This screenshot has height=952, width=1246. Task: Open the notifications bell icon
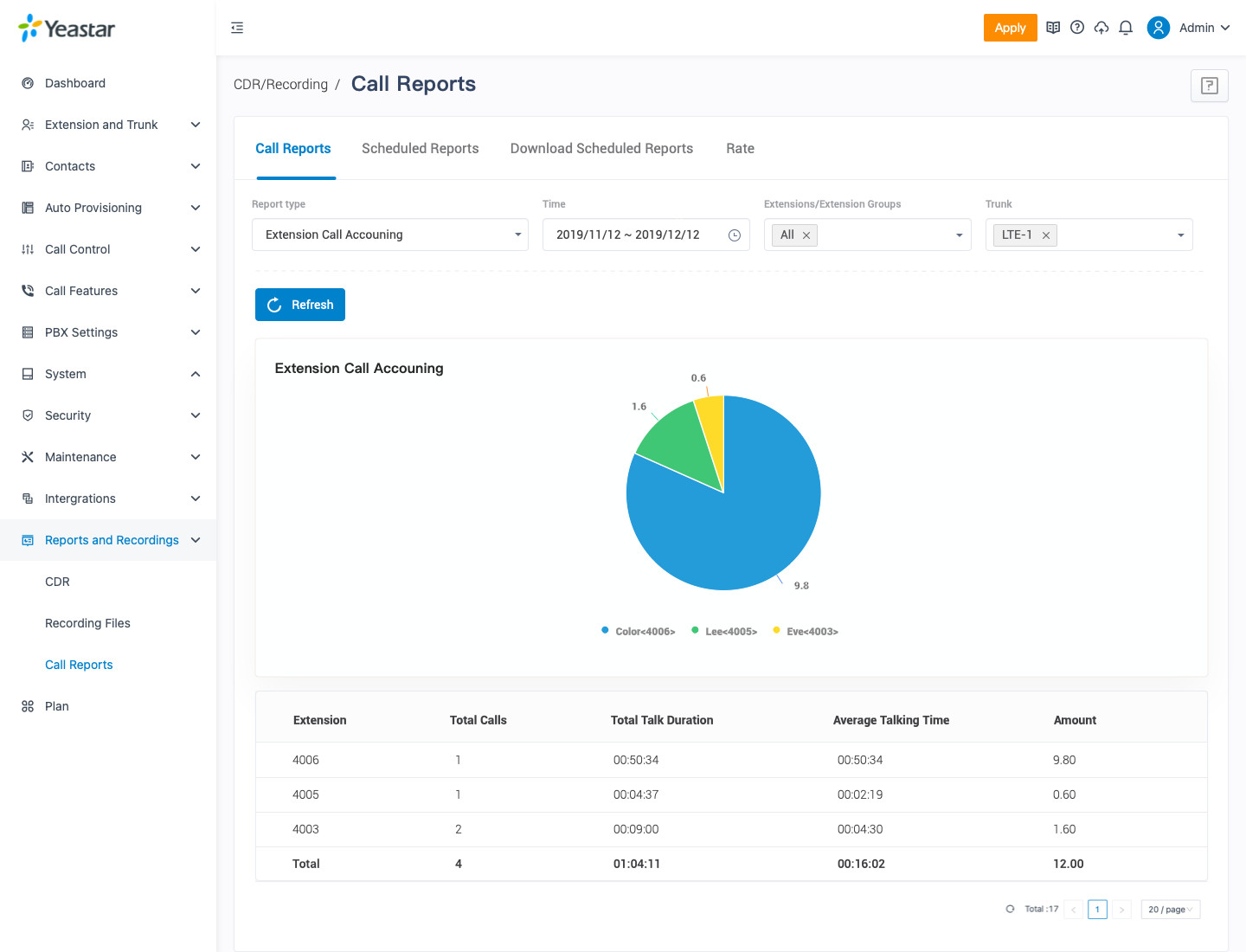[1126, 28]
